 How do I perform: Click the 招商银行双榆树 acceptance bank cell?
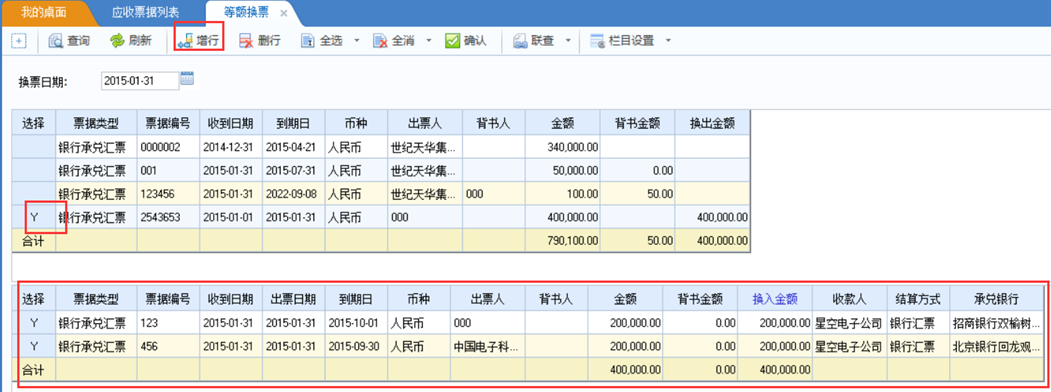(997, 323)
